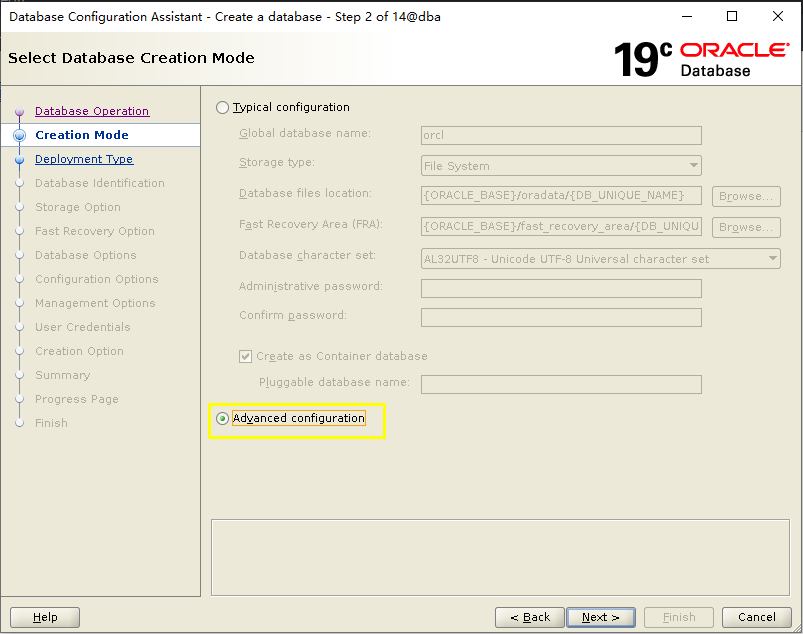Click the Database Options step

pos(86,255)
